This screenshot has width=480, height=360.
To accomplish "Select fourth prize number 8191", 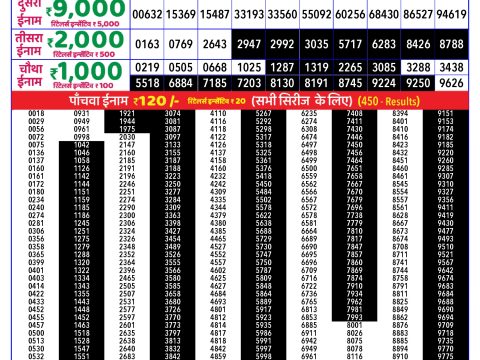I will [x=316, y=83].
